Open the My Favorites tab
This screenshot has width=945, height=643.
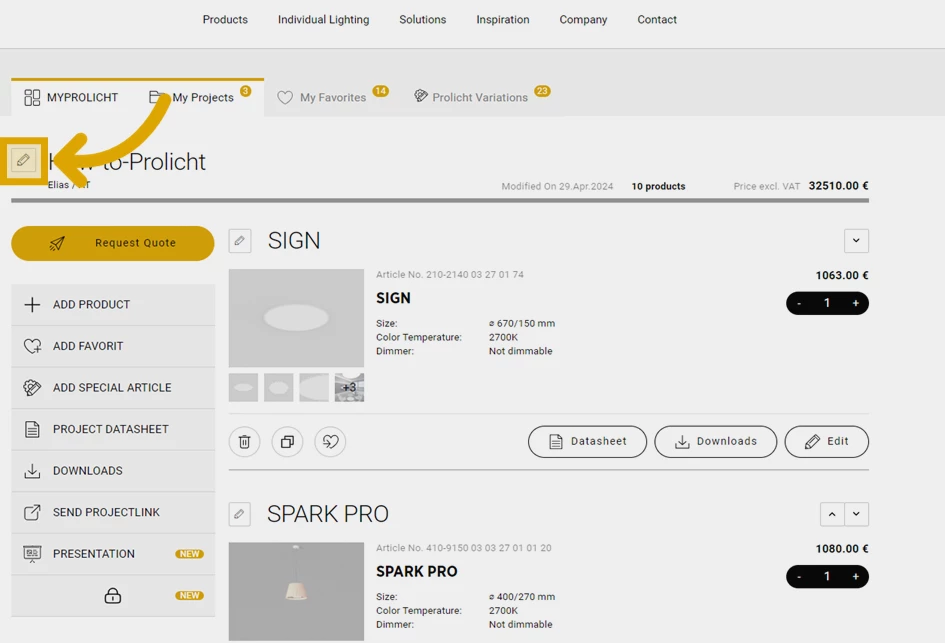coord(332,98)
